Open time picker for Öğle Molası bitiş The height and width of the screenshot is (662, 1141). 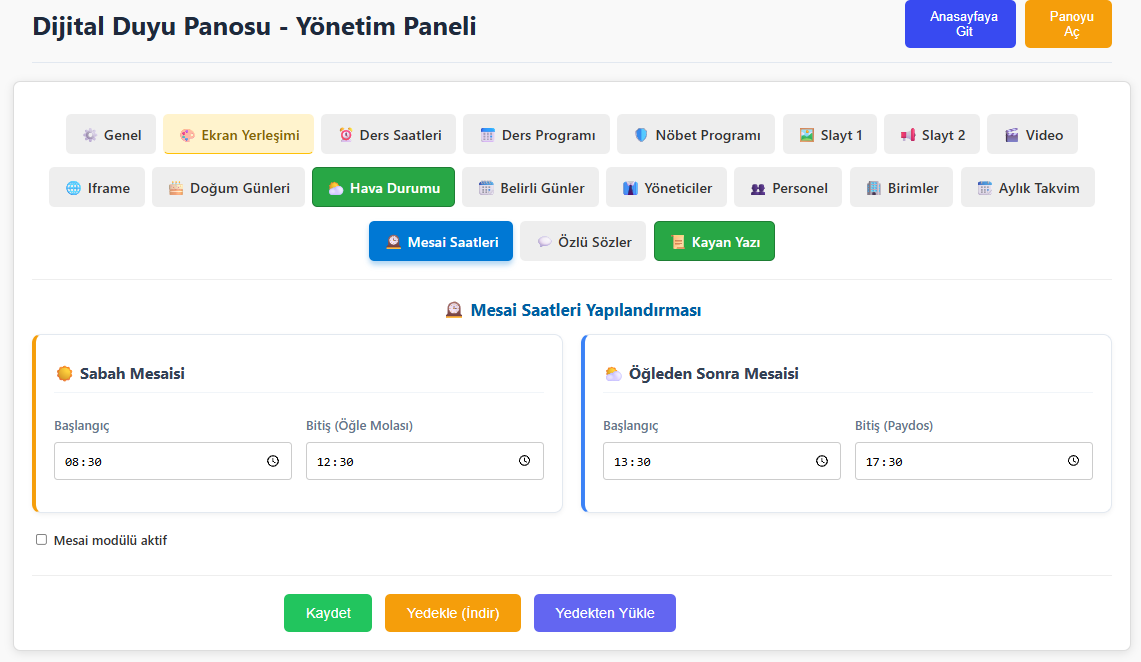(525, 461)
